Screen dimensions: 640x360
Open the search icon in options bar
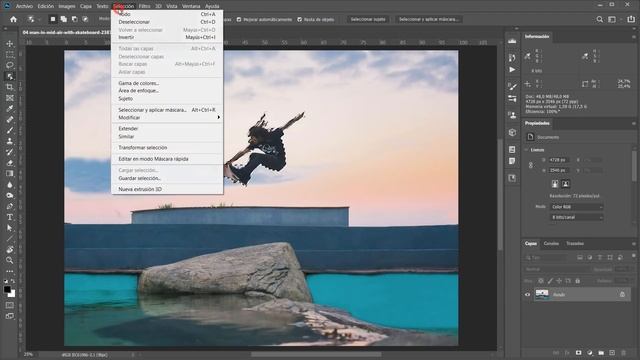click(x=600, y=19)
